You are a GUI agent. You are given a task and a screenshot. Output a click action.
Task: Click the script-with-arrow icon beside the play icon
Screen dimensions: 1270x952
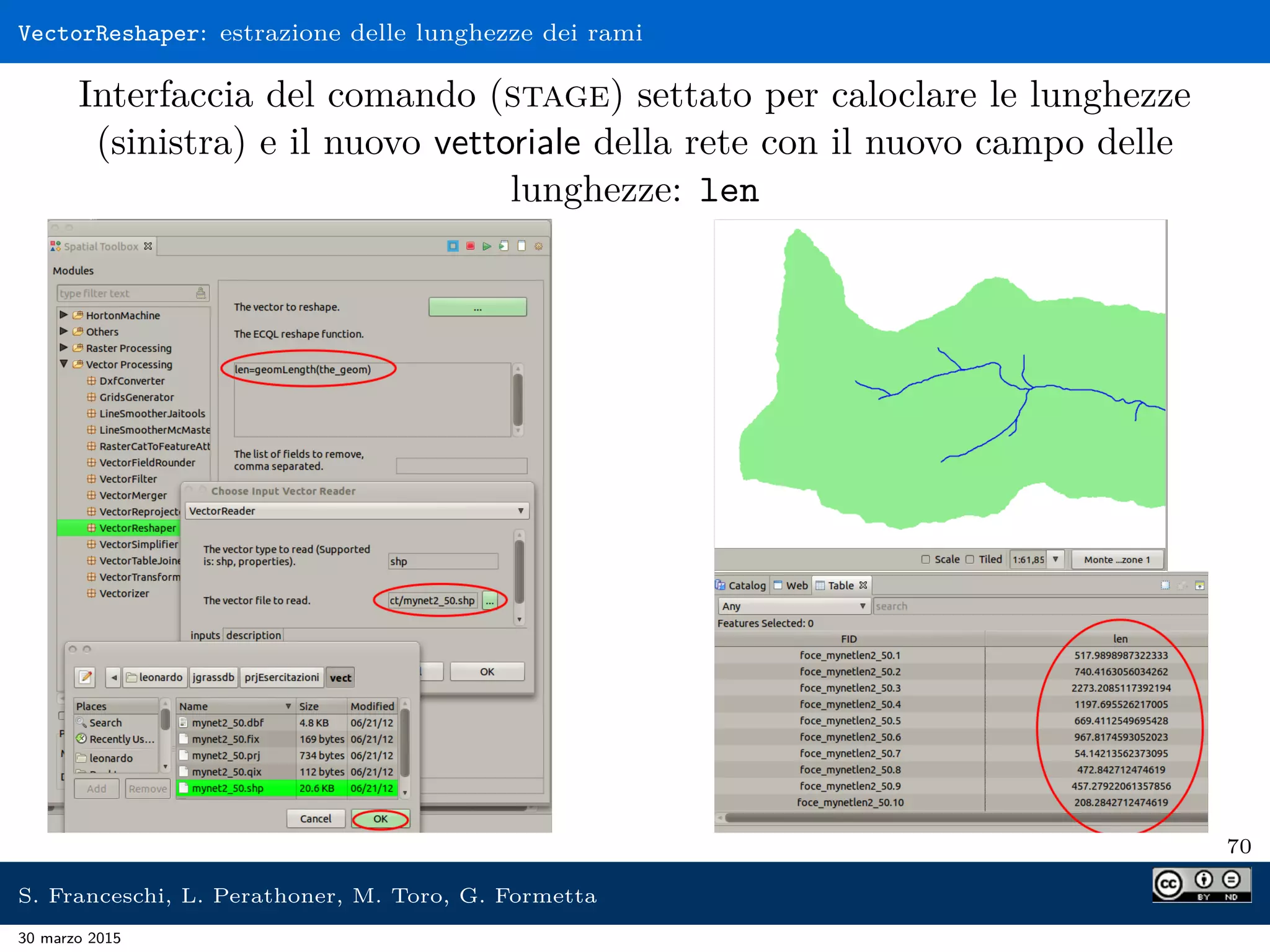(504, 246)
